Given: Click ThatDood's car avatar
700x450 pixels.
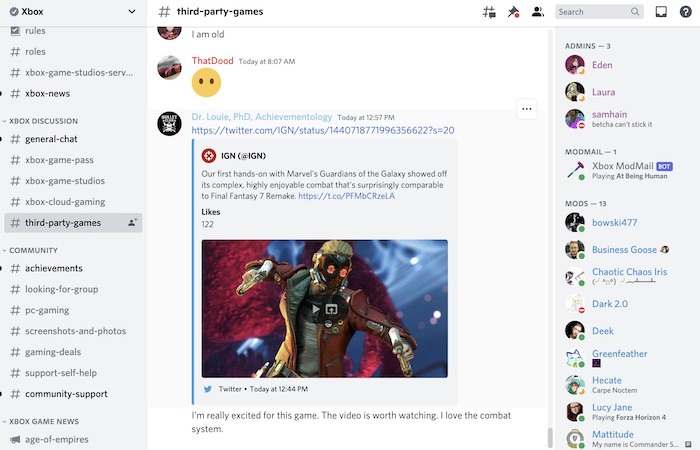Looking at the screenshot, I should [169, 67].
